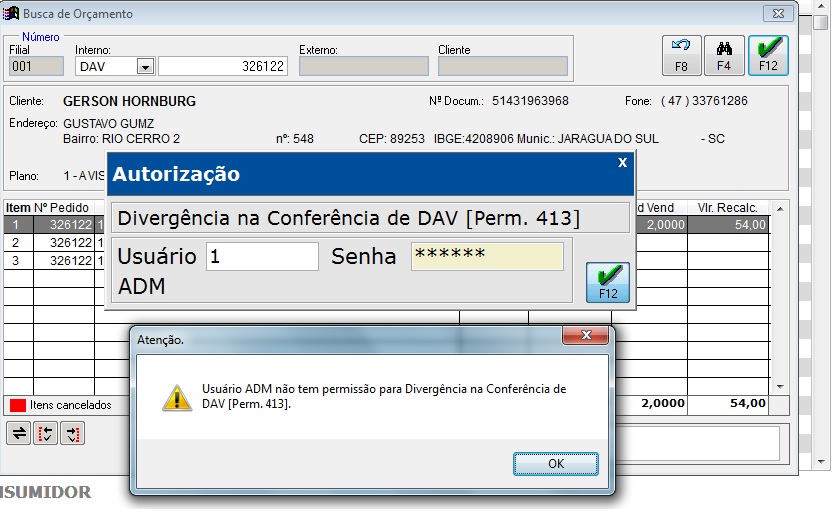Click the grid scrollbar up arrow
The image size is (834, 513).
pos(780,209)
